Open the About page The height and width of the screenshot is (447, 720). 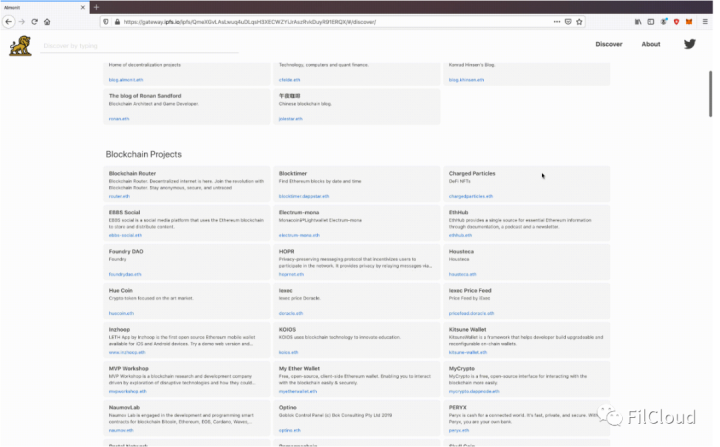click(x=651, y=44)
